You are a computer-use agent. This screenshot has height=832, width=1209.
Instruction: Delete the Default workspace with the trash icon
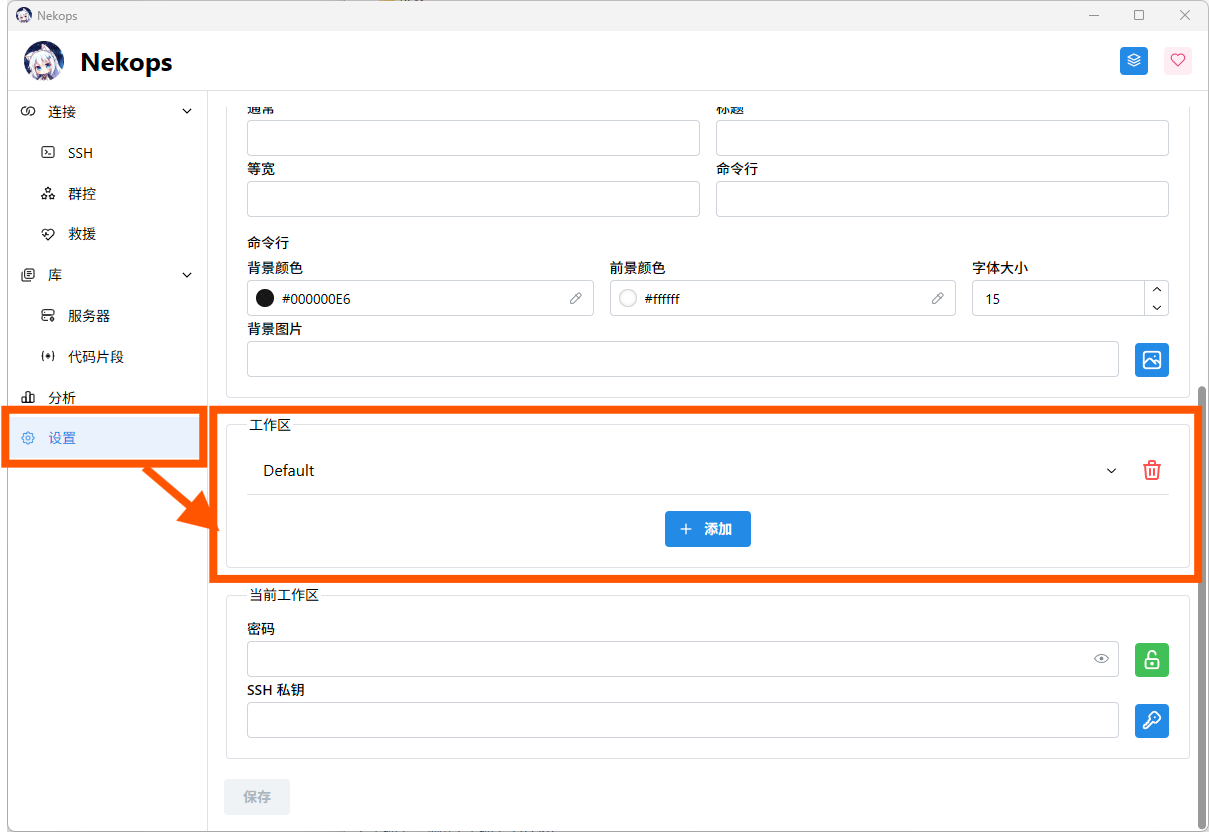pos(1152,470)
